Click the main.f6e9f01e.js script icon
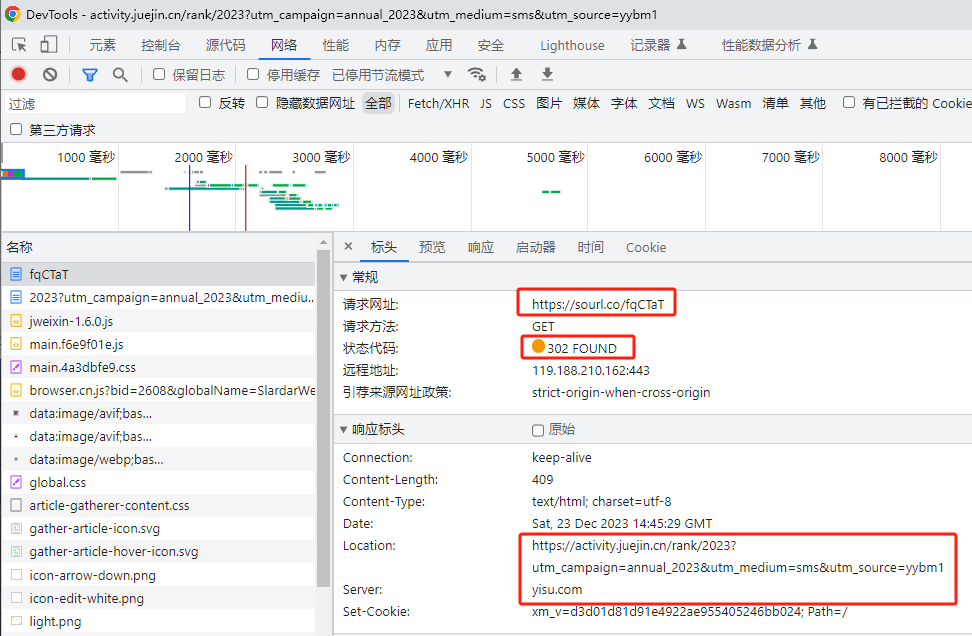The height and width of the screenshot is (636, 972). click(16, 344)
